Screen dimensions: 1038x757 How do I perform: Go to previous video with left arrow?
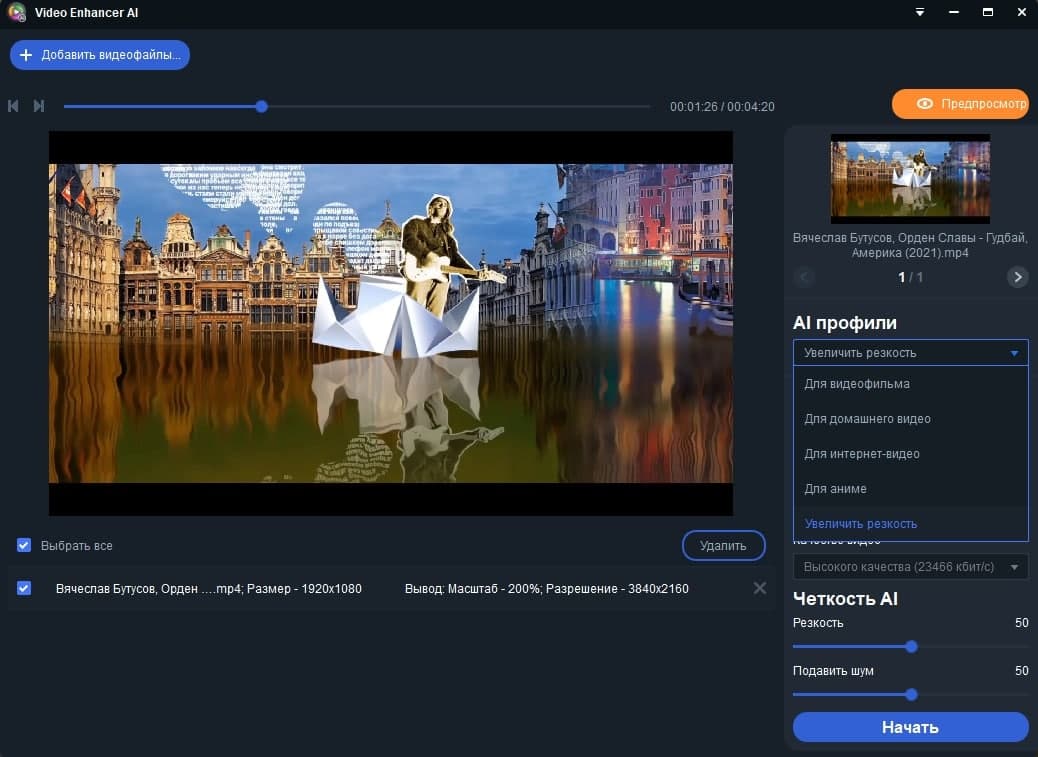pos(804,277)
